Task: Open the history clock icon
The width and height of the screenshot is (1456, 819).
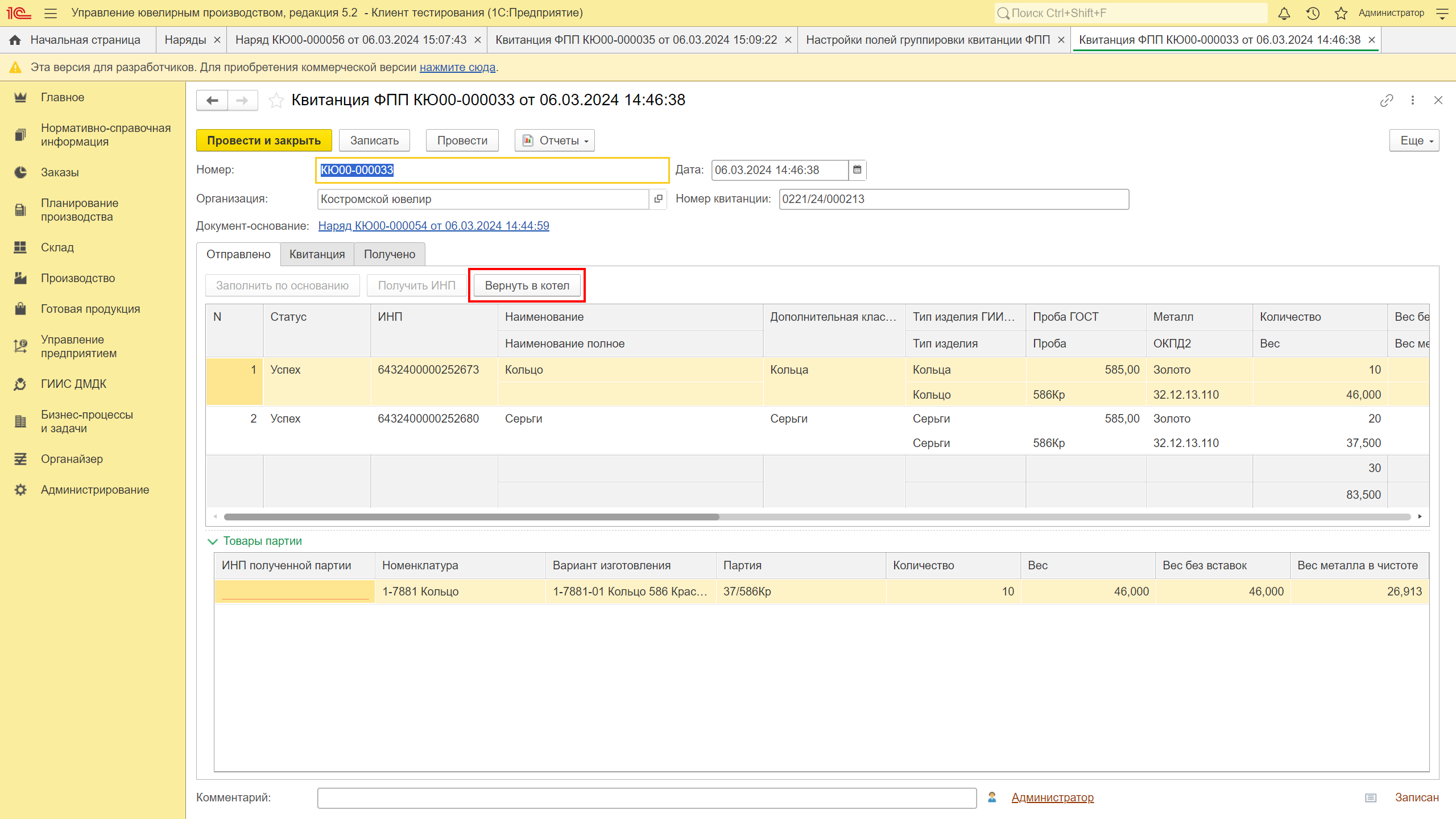Action: coord(1313,13)
